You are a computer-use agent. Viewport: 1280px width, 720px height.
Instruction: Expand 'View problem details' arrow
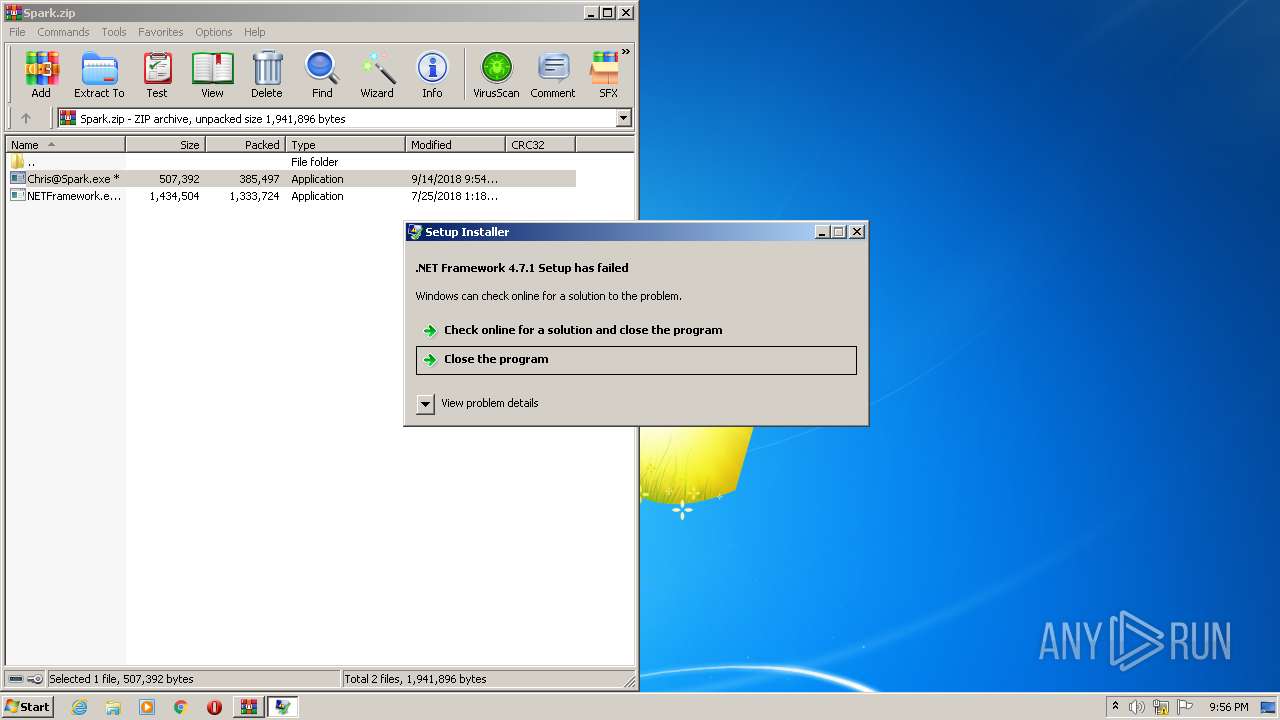(426, 403)
